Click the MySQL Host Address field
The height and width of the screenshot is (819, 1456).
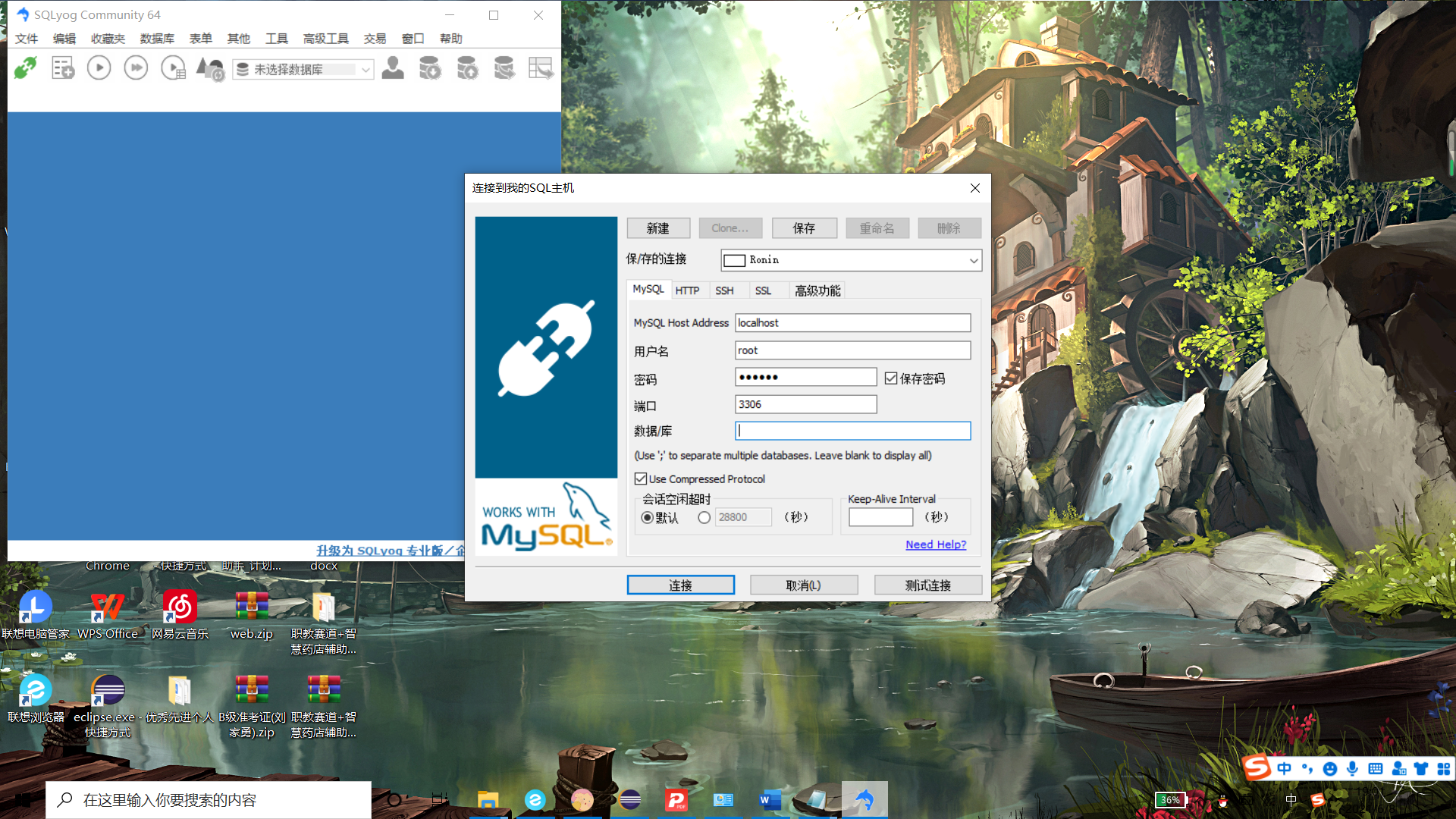pyautogui.click(x=852, y=322)
